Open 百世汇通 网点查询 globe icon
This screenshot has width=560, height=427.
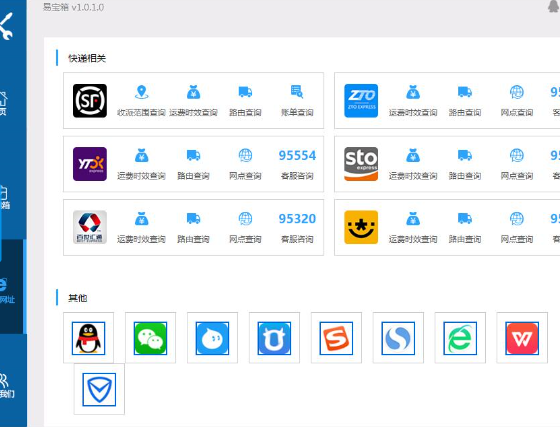(245, 218)
